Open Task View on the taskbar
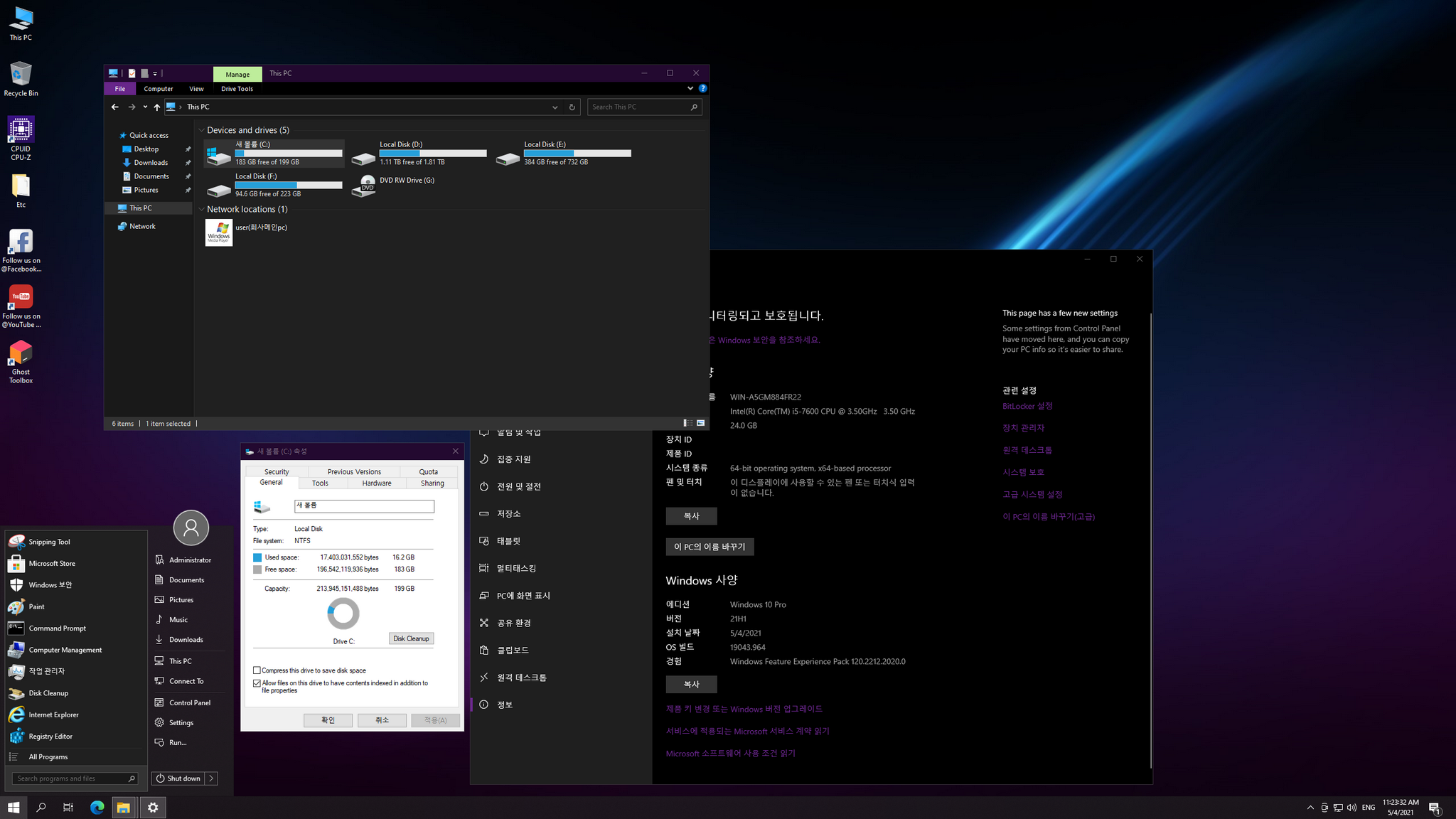Image resolution: width=1456 pixels, height=819 pixels. click(x=68, y=807)
